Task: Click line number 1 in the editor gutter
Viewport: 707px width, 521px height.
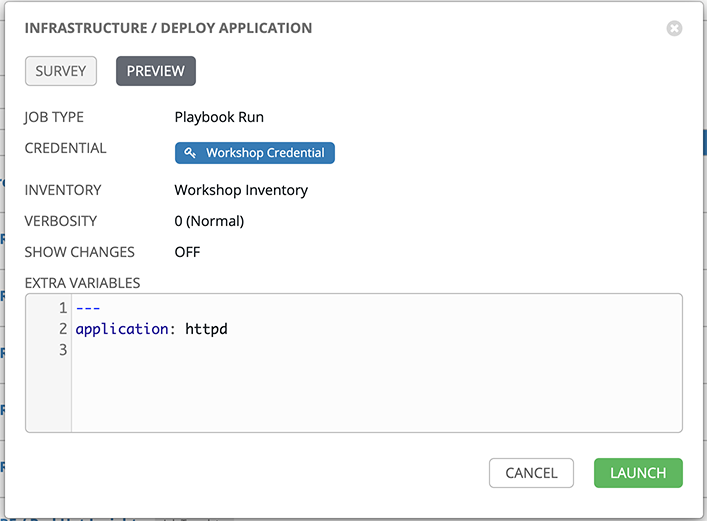Action: [62, 308]
